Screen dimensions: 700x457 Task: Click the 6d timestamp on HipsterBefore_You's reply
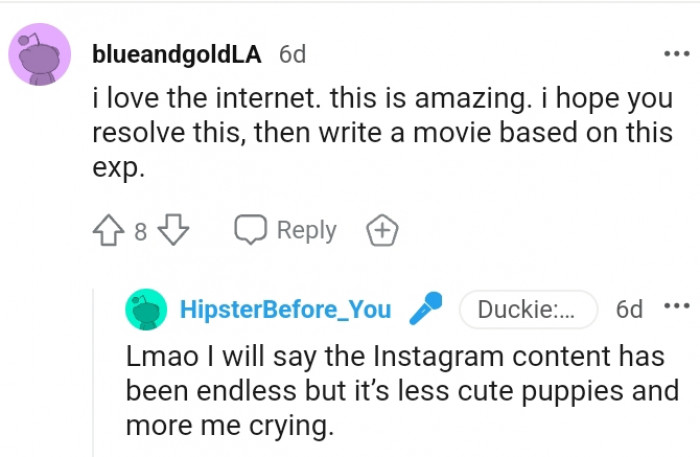(x=629, y=310)
